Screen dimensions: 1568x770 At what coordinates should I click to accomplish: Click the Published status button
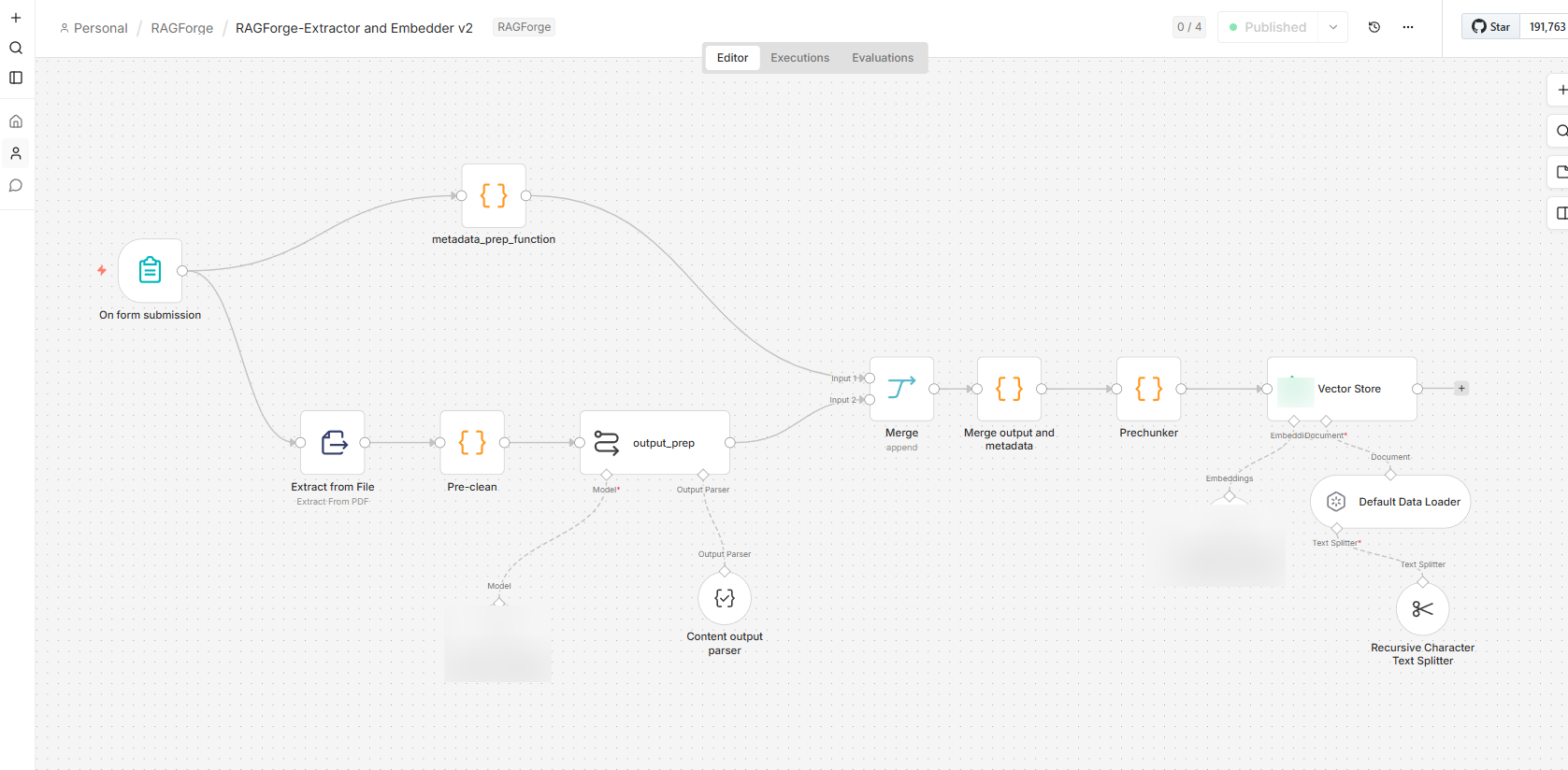pyautogui.click(x=1268, y=27)
